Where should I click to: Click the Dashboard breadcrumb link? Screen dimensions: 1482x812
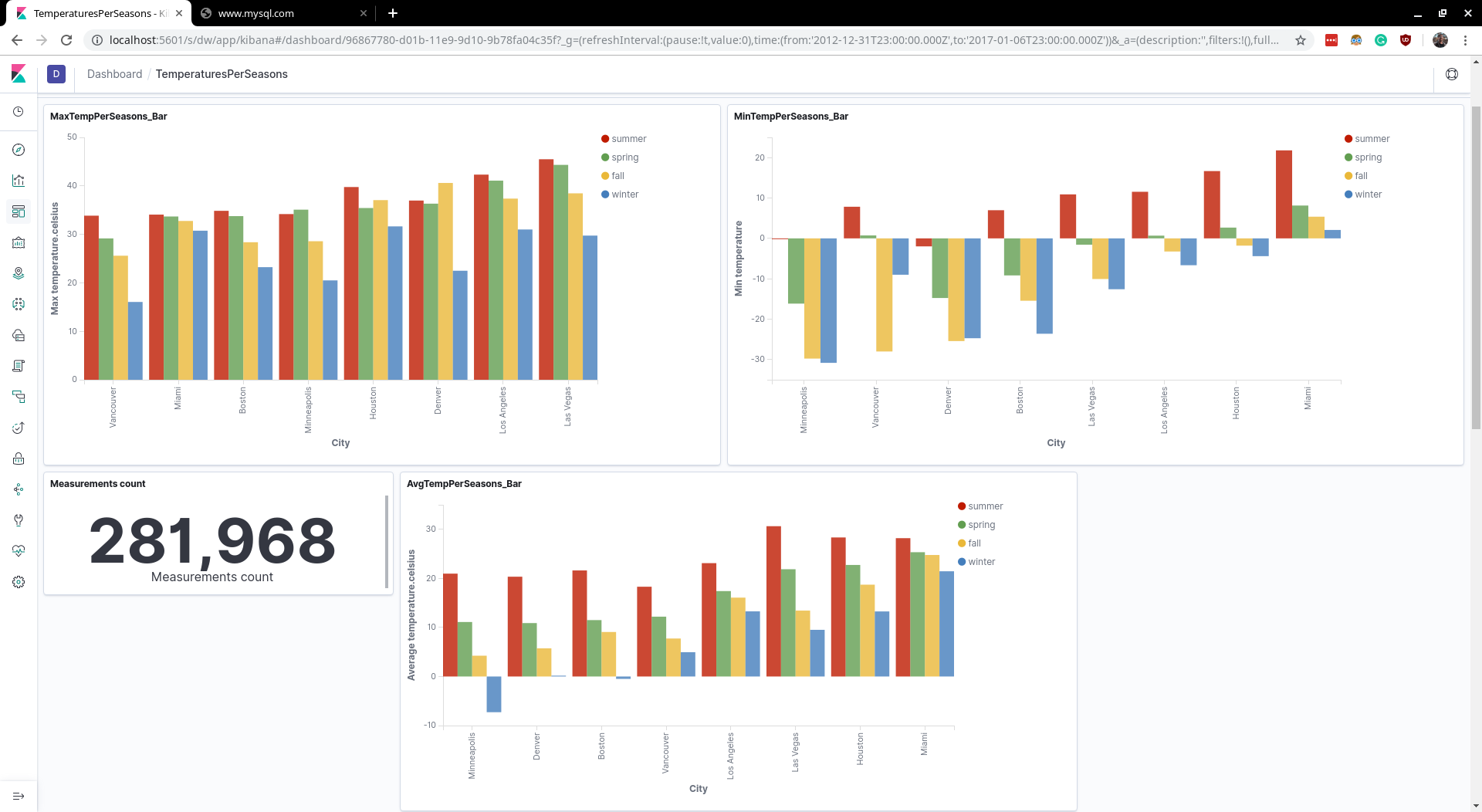(x=114, y=74)
